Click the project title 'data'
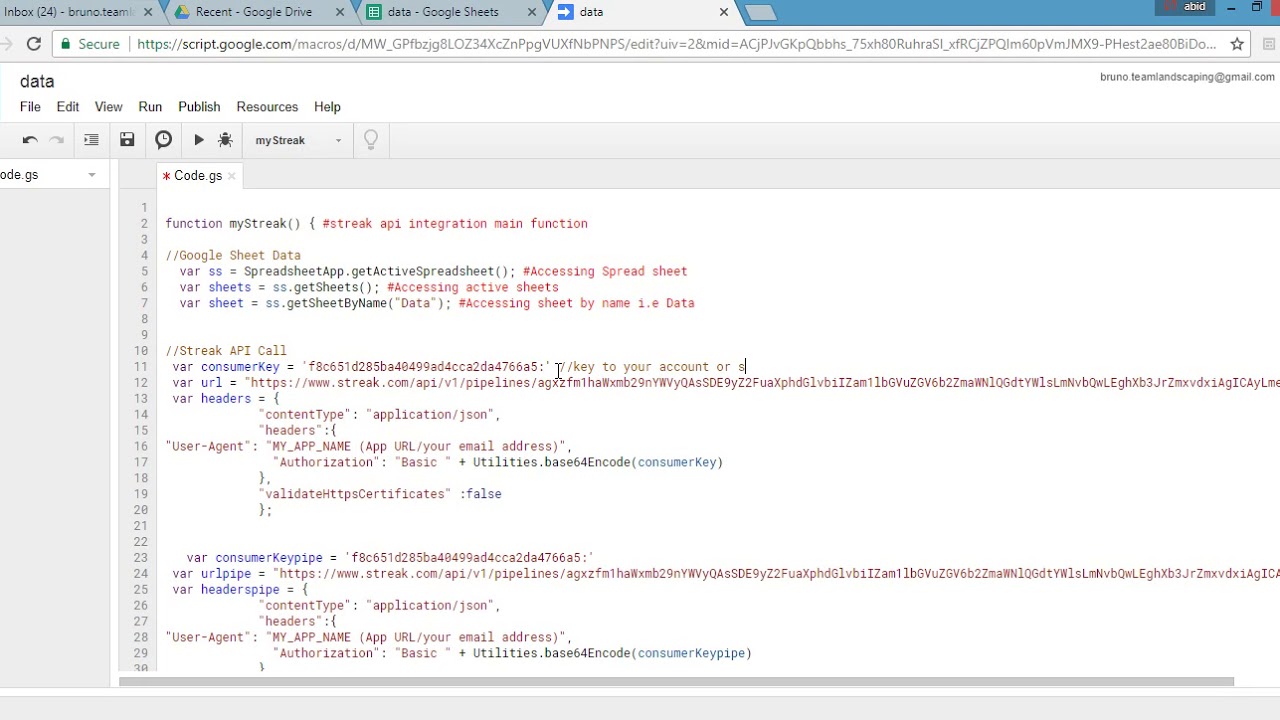Viewport: 1280px width, 720px height. (x=37, y=82)
